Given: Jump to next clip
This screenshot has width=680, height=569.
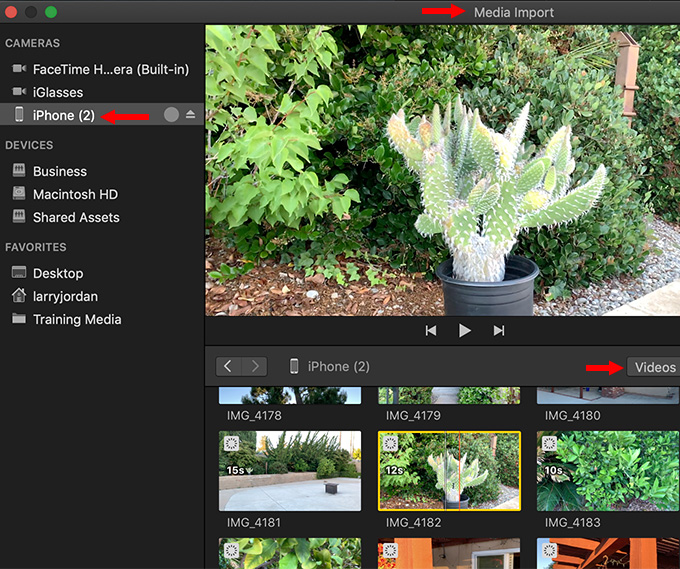Looking at the screenshot, I should click(499, 331).
